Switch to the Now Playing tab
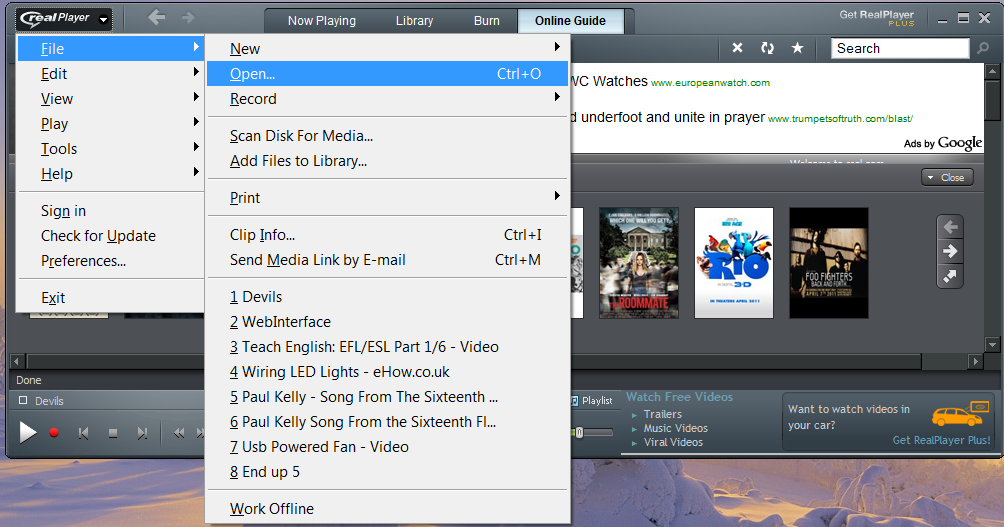 [321, 20]
